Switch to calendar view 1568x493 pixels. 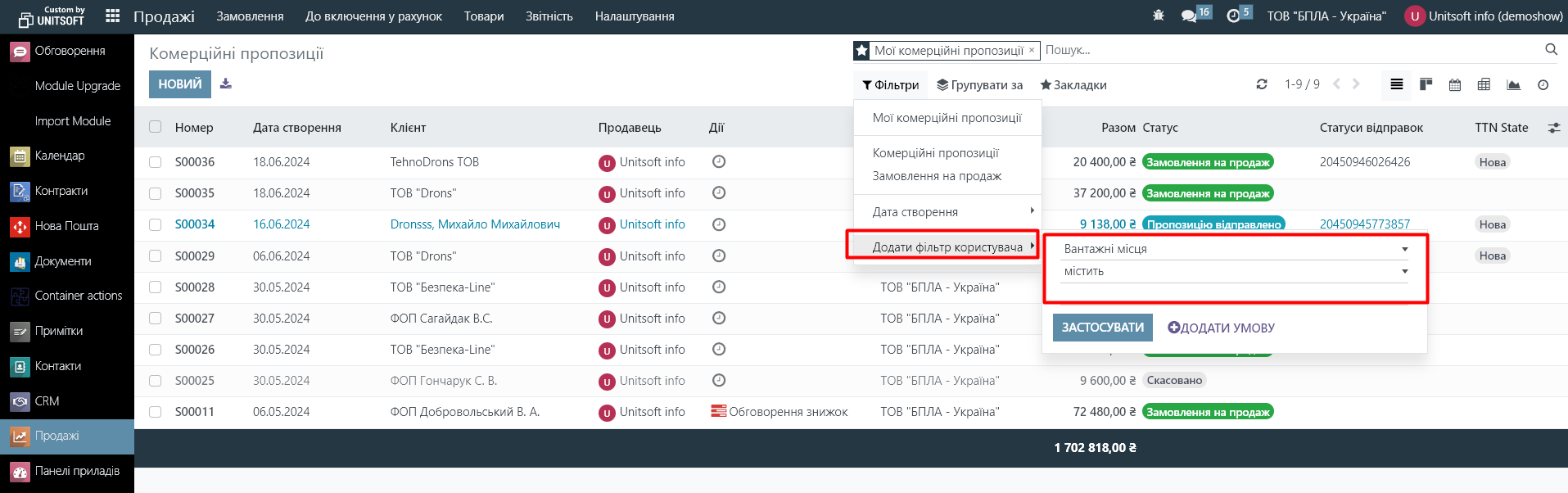(x=1455, y=84)
